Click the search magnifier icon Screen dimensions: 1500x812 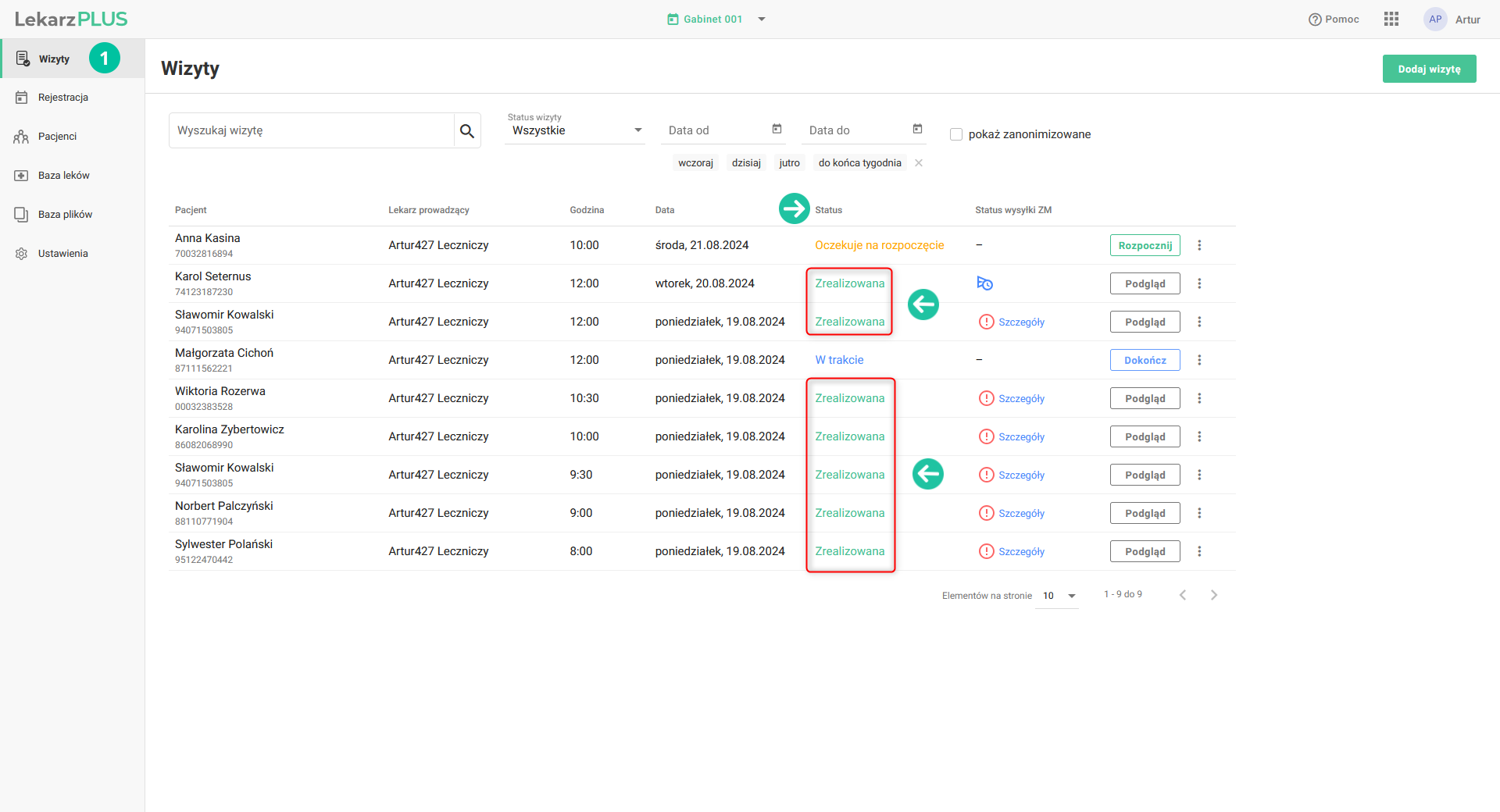tap(467, 131)
